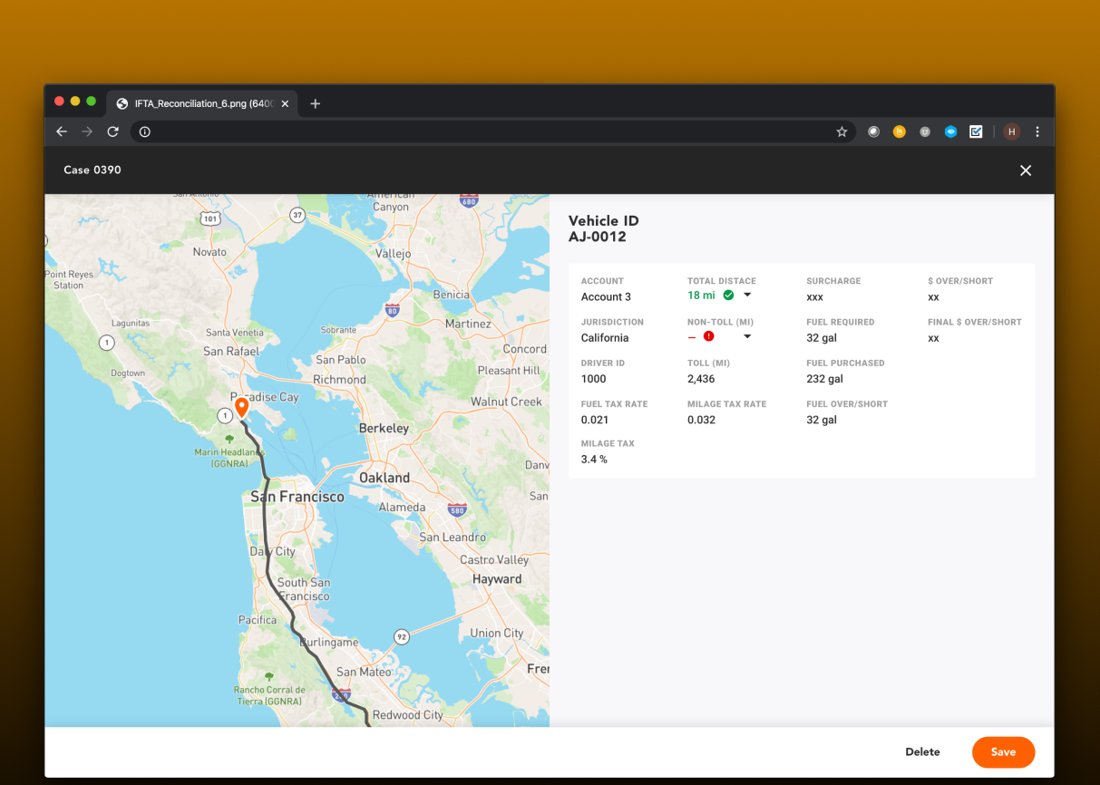Click the gray numbered badge extension icon
The width and height of the screenshot is (1100, 785).
pyautogui.click(x=925, y=132)
